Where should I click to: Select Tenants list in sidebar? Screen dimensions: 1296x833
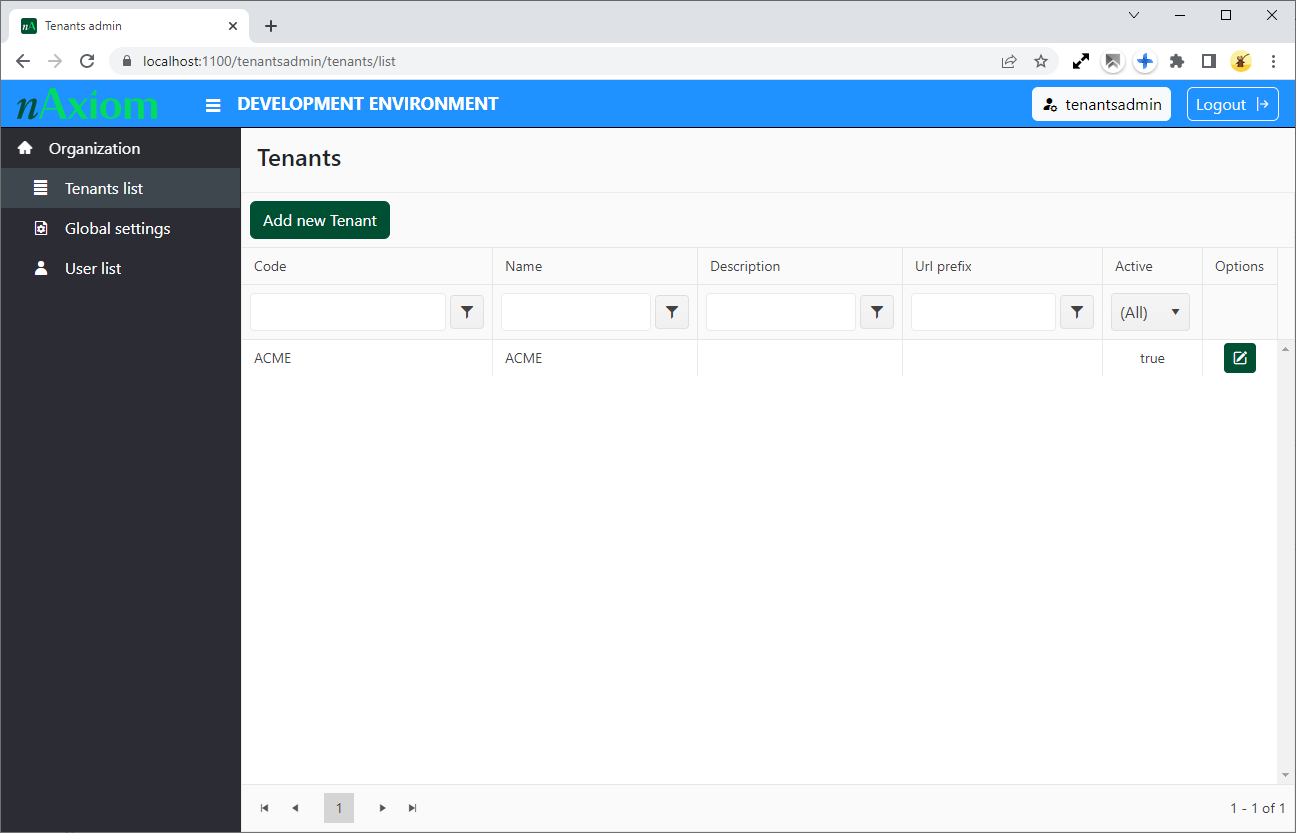(x=121, y=188)
